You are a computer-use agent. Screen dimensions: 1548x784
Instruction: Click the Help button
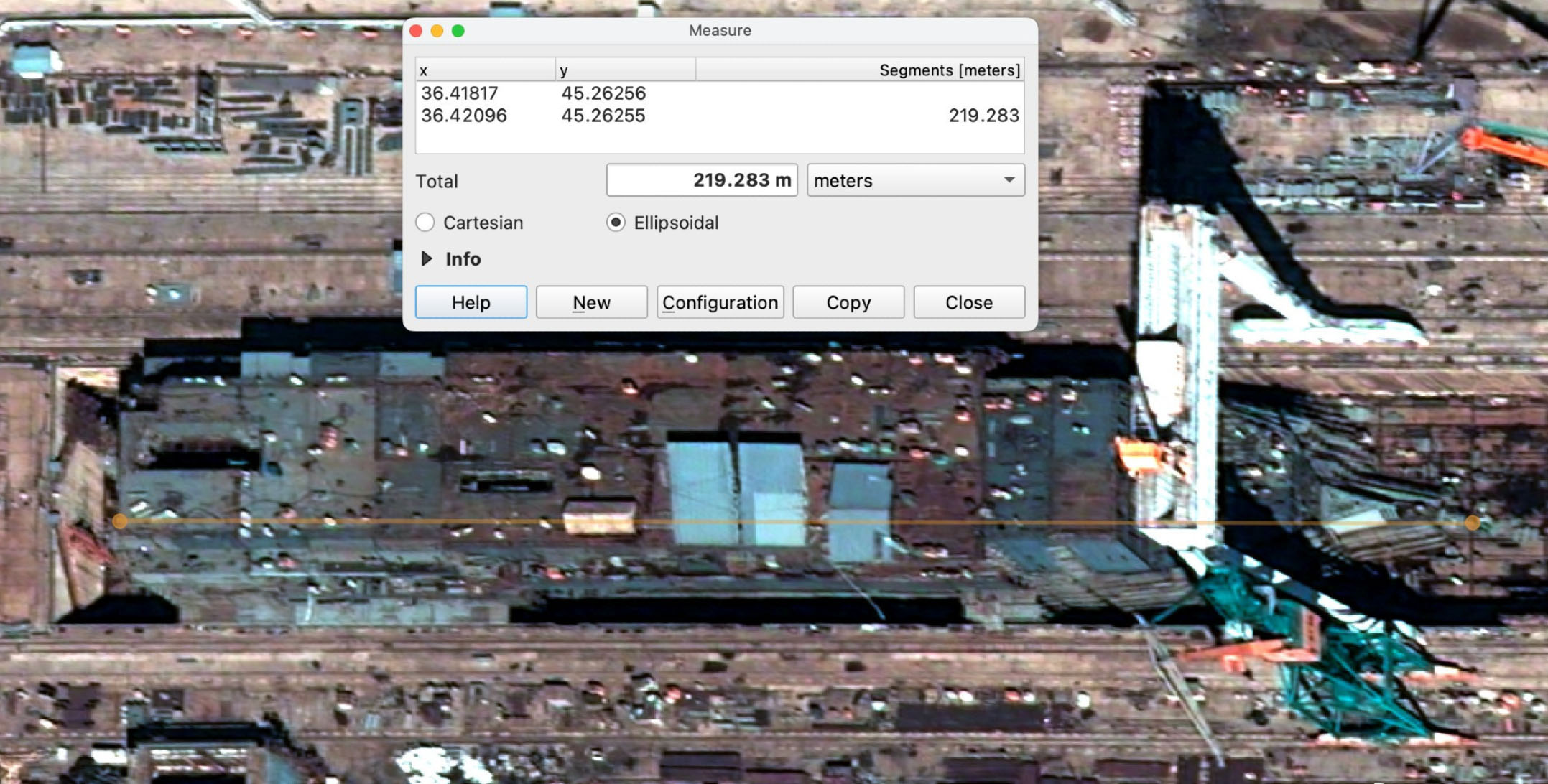tap(471, 302)
